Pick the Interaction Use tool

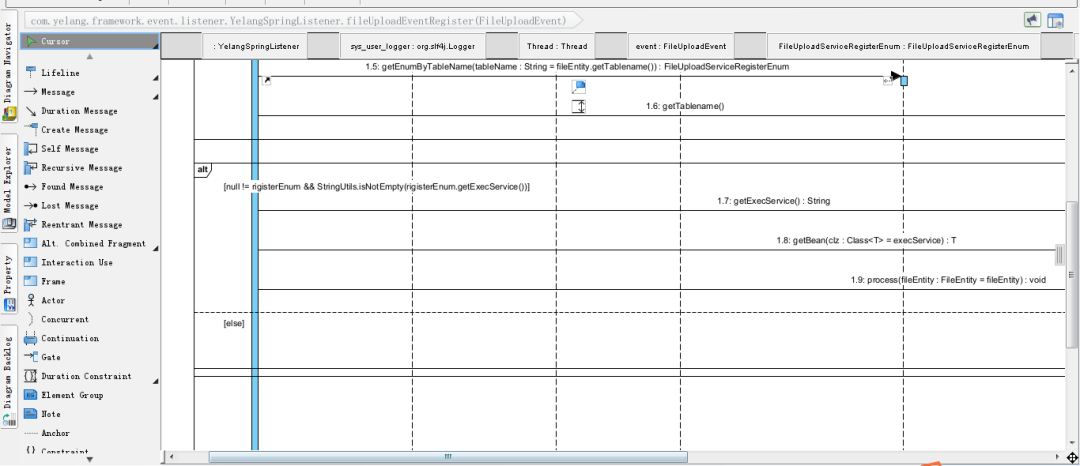pyautogui.click(x=76, y=262)
